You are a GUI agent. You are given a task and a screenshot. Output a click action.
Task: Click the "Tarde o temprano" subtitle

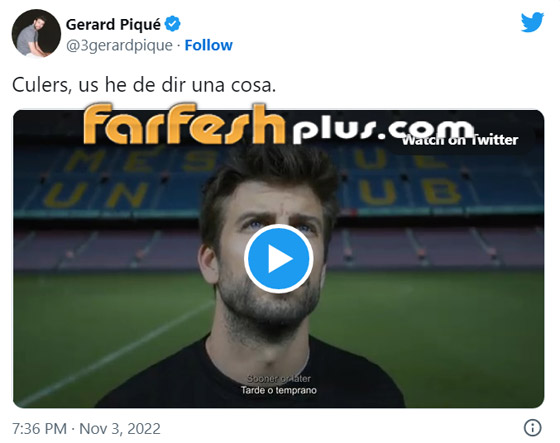(x=279, y=390)
